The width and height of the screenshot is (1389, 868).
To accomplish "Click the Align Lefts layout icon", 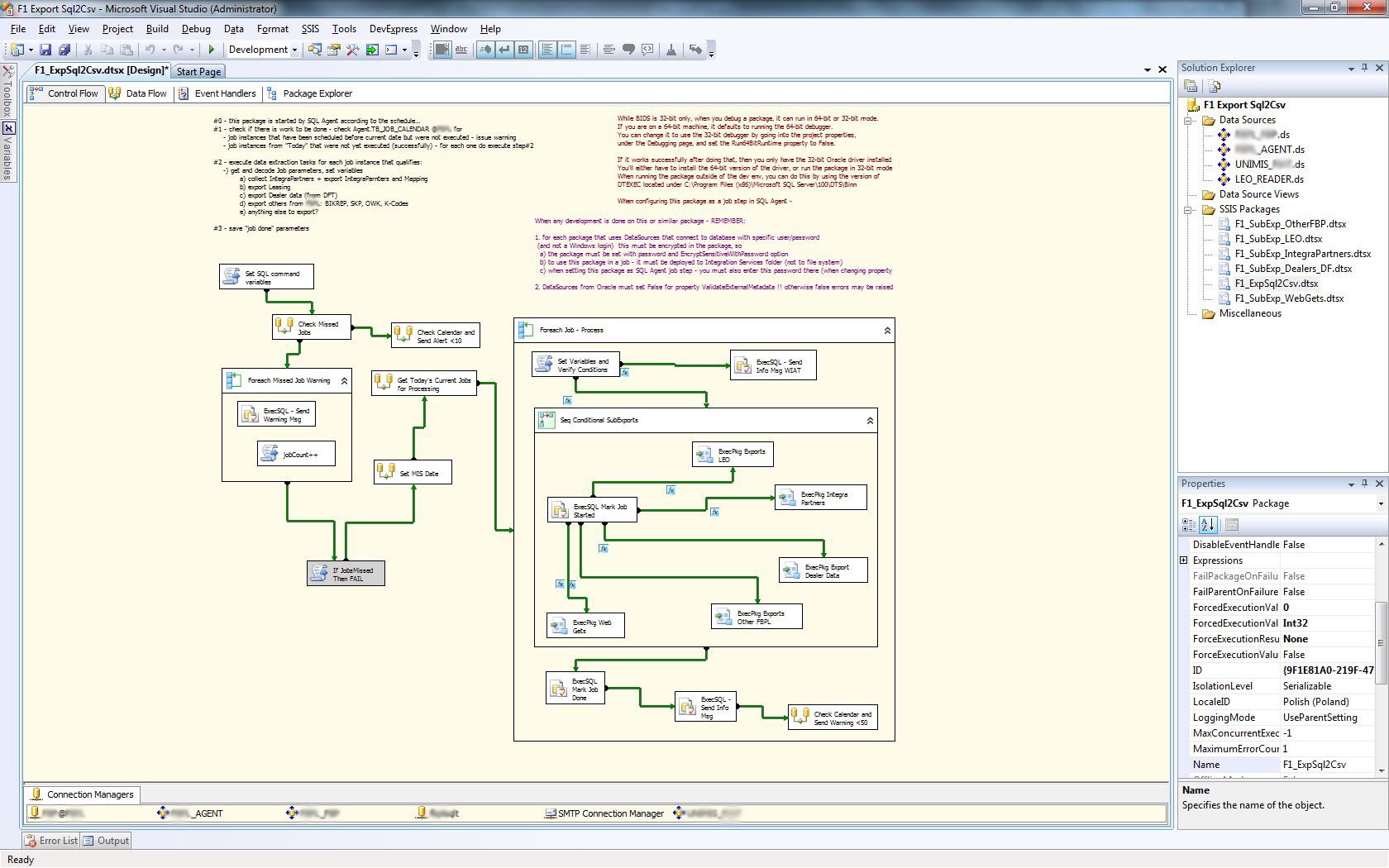I will (547, 50).
